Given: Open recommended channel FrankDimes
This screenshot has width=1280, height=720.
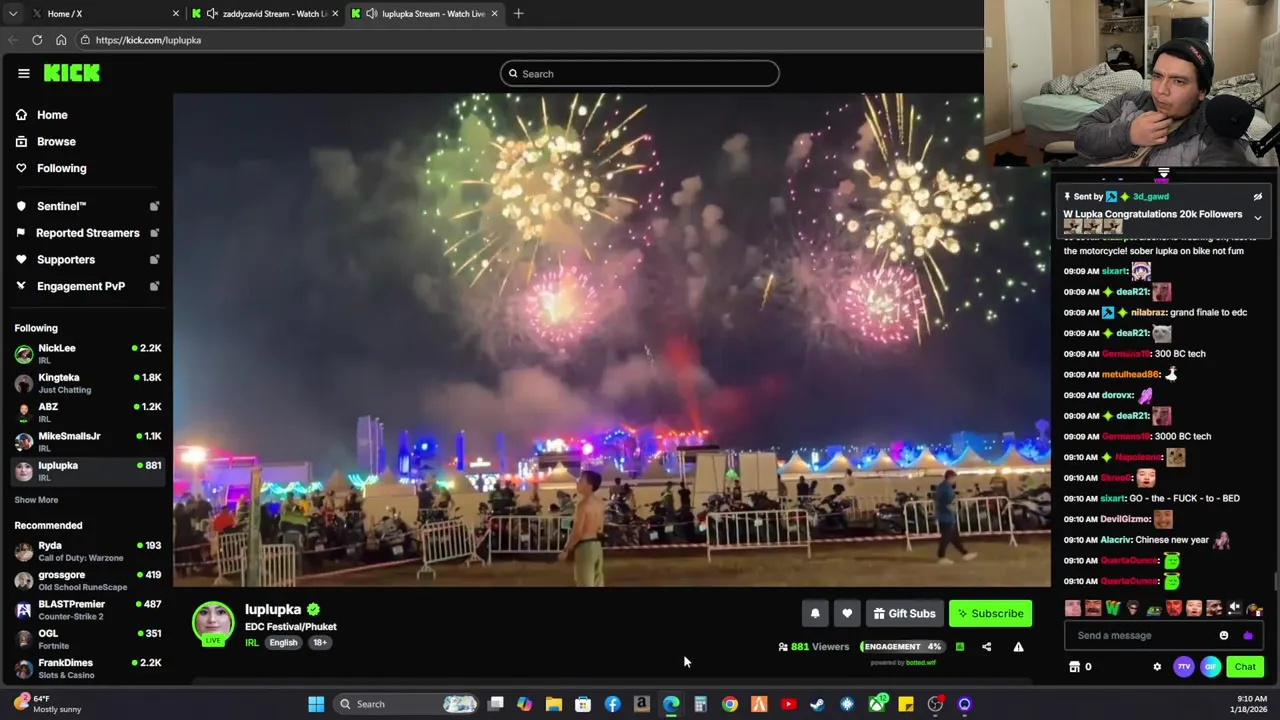Looking at the screenshot, I should 88,668.
